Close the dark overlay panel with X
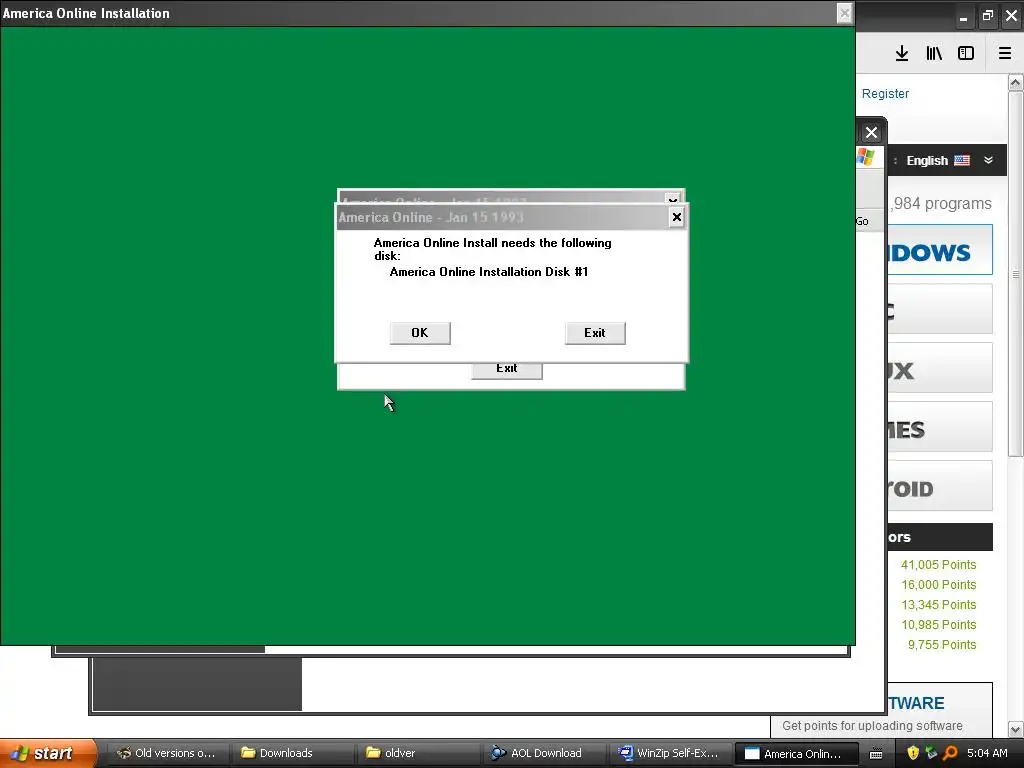The height and width of the screenshot is (768, 1024). [x=871, y=133]
